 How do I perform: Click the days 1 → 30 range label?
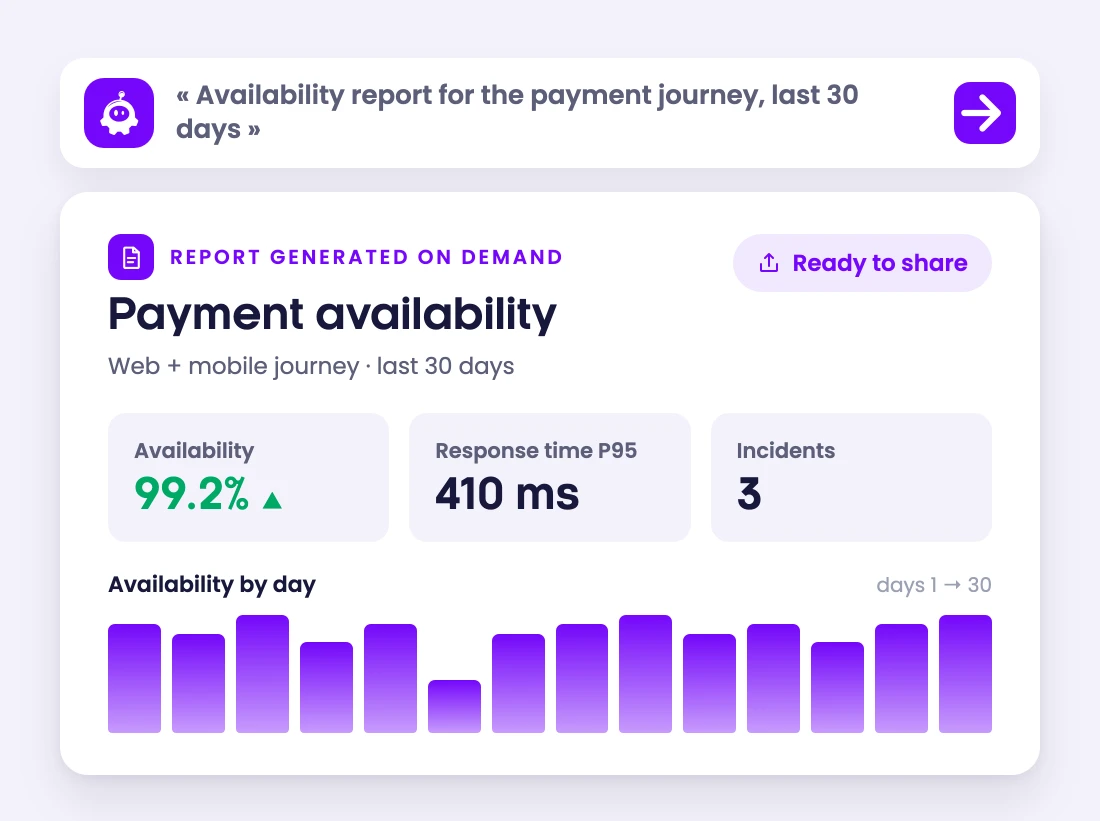tap(934, 585)
